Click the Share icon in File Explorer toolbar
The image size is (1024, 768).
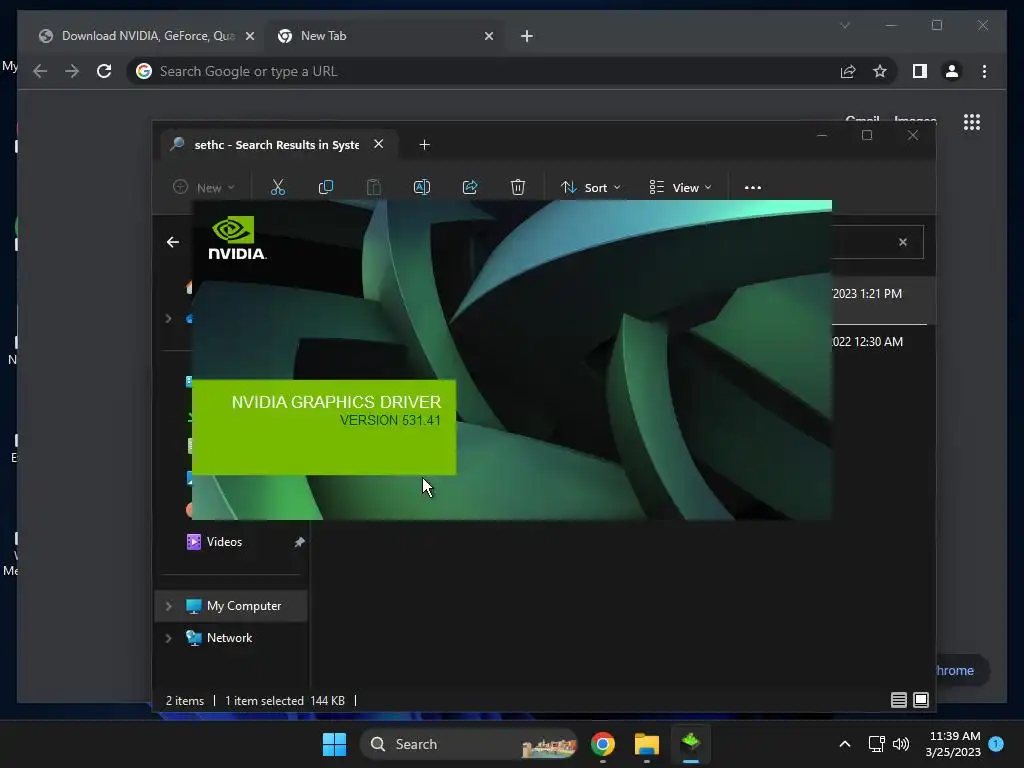[470, 187]
